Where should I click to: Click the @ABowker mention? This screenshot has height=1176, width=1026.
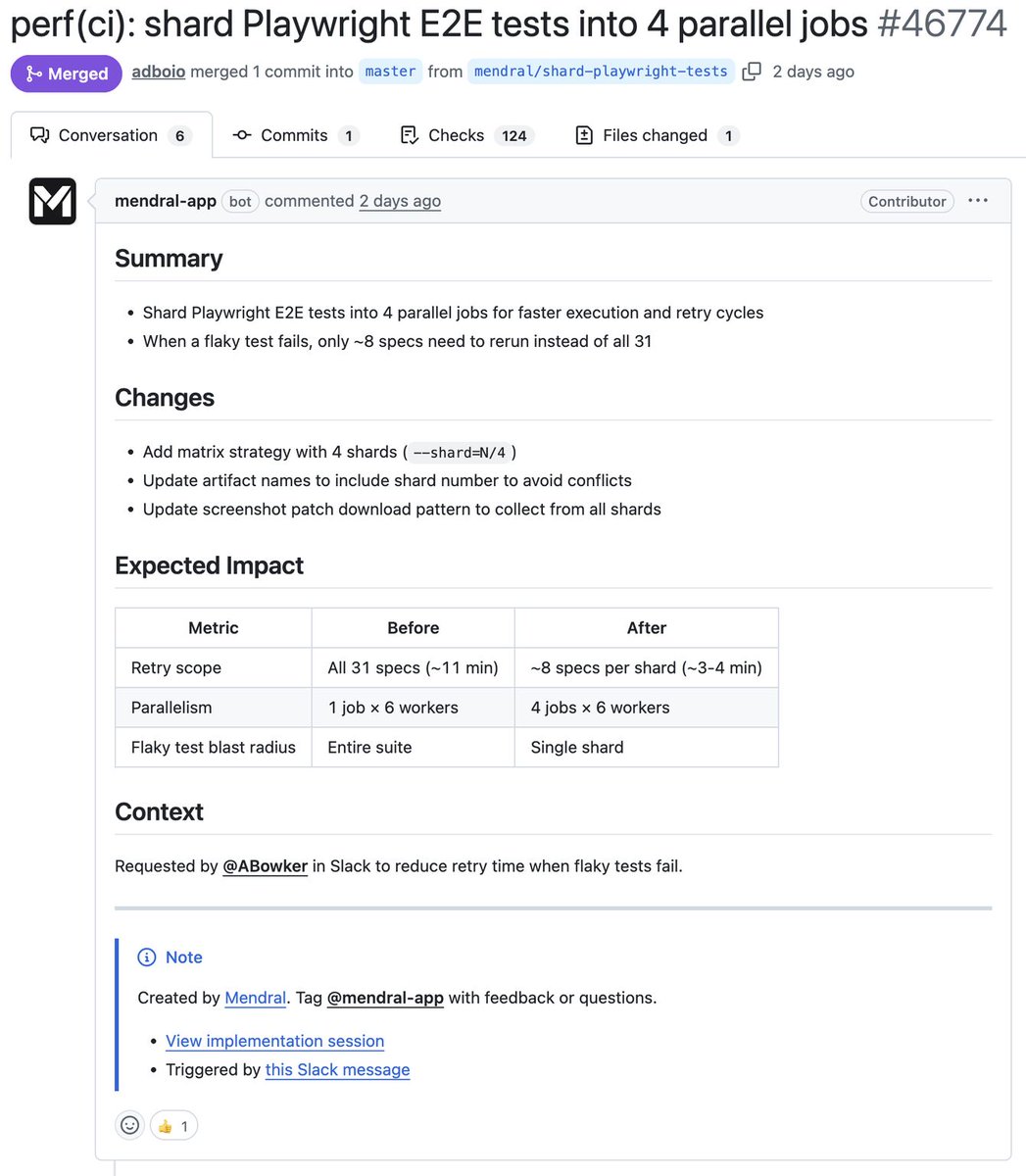[266, 866]
